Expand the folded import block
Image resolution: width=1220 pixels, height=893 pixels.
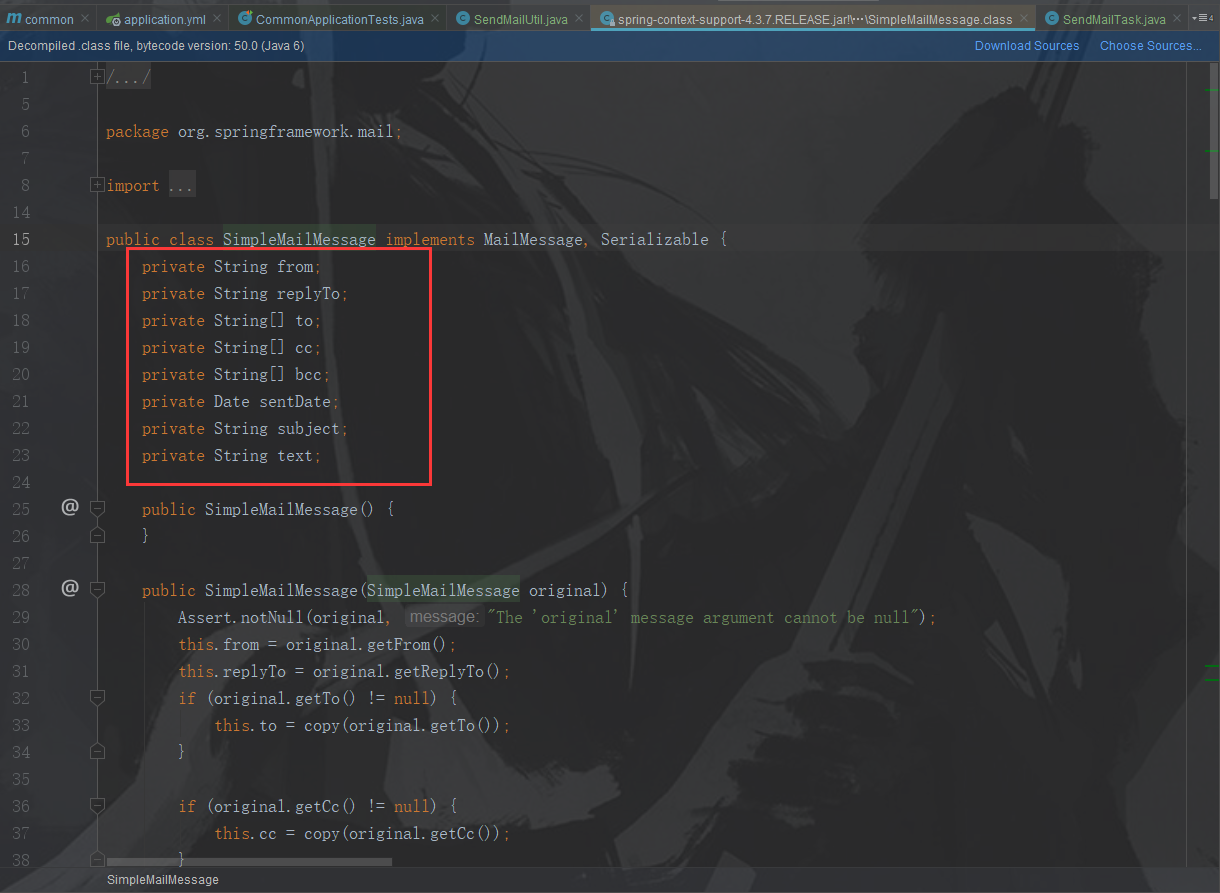click(x=97, y=185)
